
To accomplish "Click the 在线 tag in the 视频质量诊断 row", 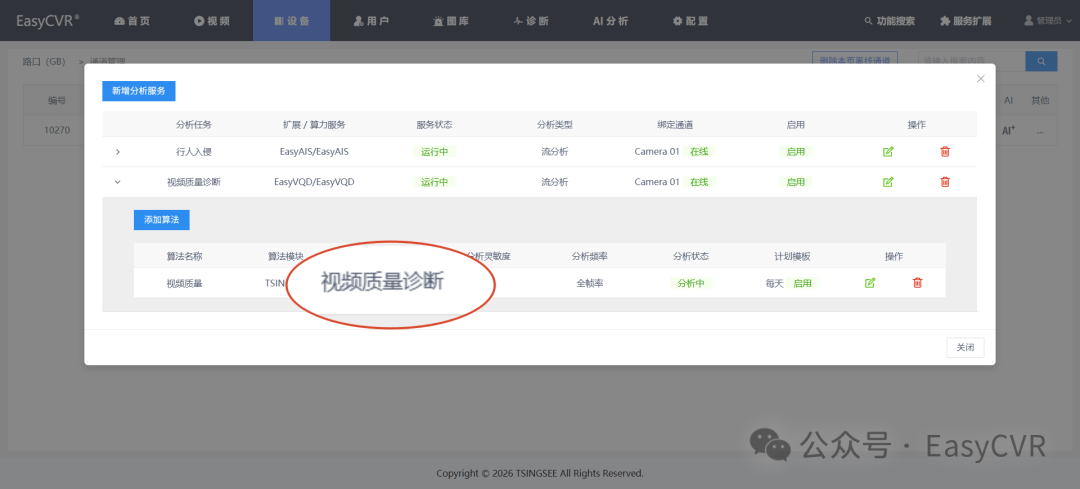I will (x=699, y=182).
